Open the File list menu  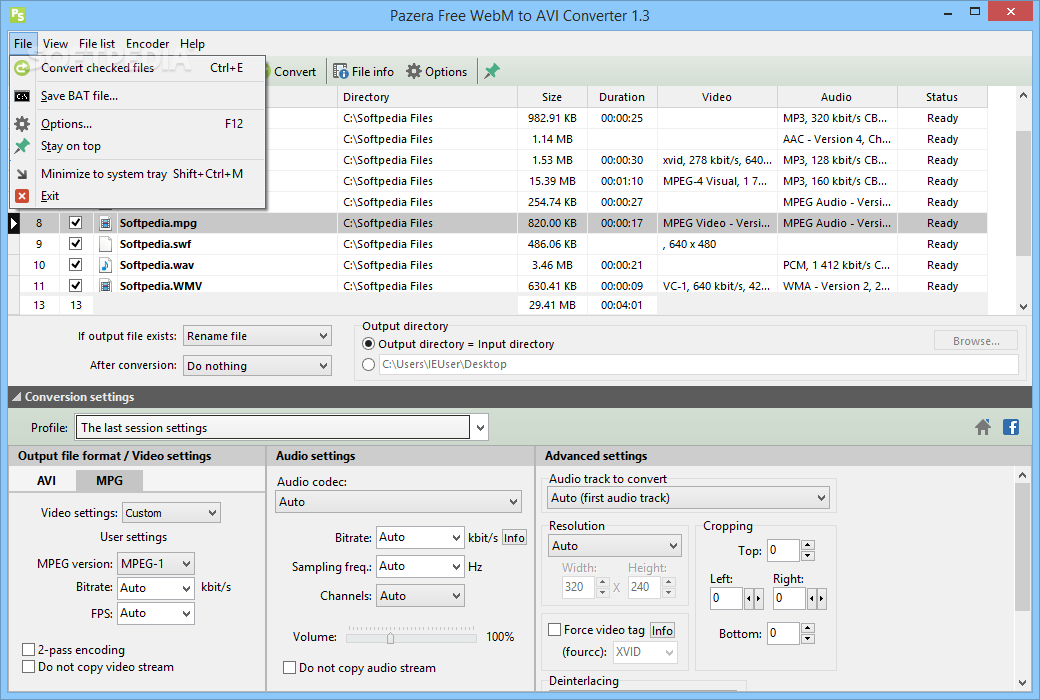97,44
